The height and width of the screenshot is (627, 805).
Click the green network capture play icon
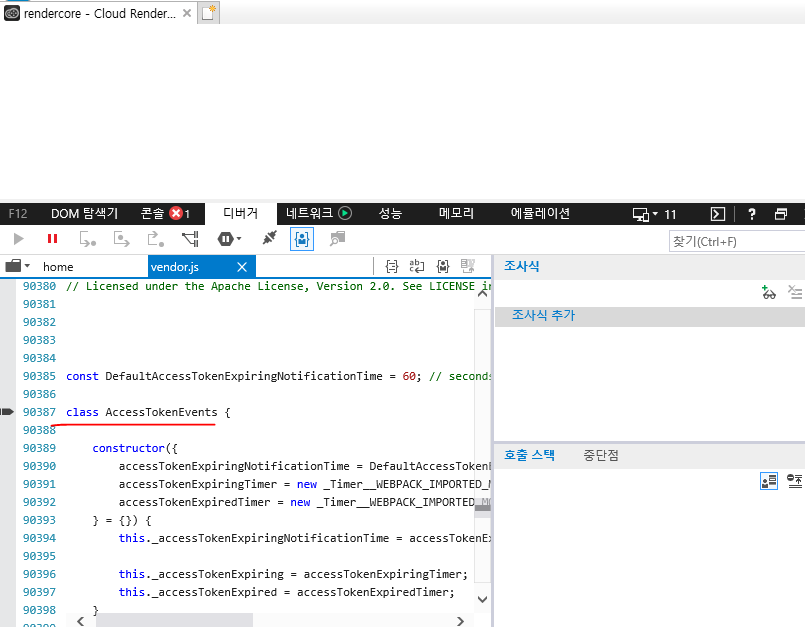coord(346,213)
